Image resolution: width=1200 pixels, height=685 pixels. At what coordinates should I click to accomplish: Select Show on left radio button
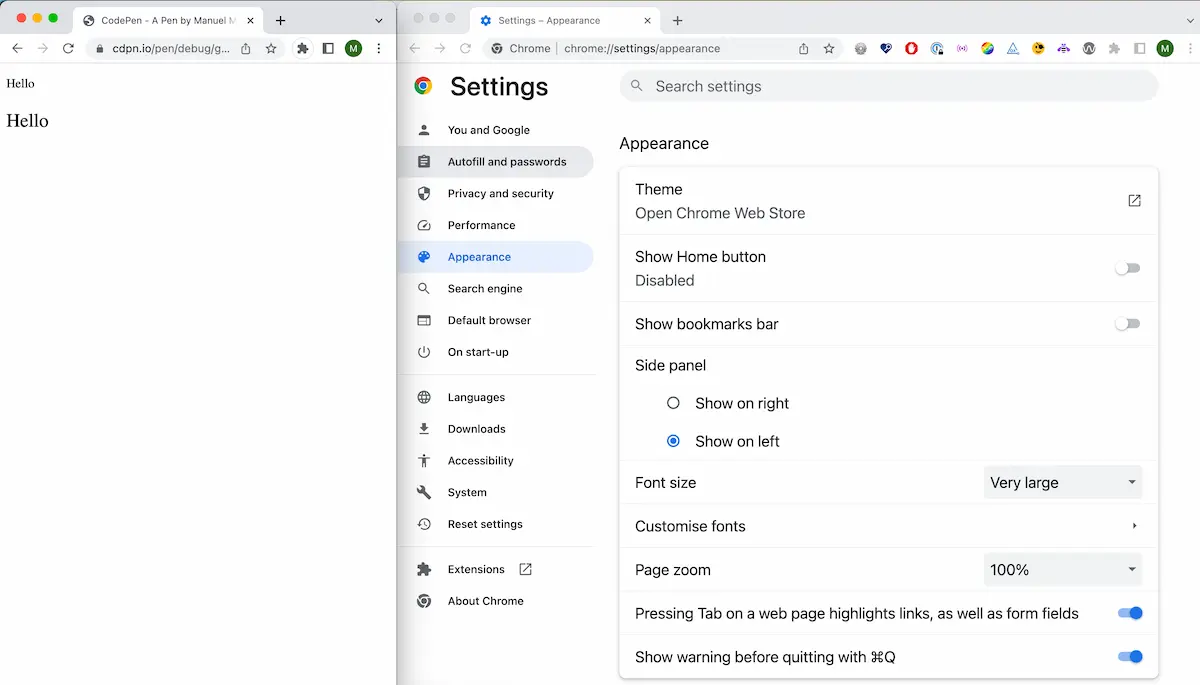(x=673, y=441)
